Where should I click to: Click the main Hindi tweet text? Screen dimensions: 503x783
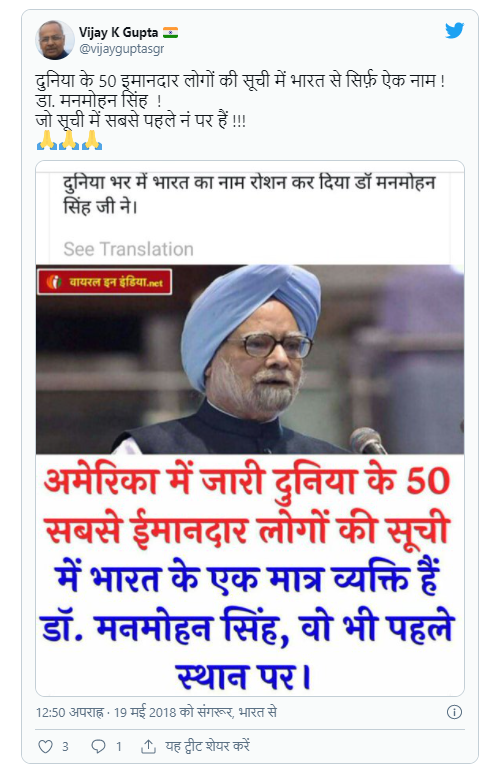click(240, 100)
